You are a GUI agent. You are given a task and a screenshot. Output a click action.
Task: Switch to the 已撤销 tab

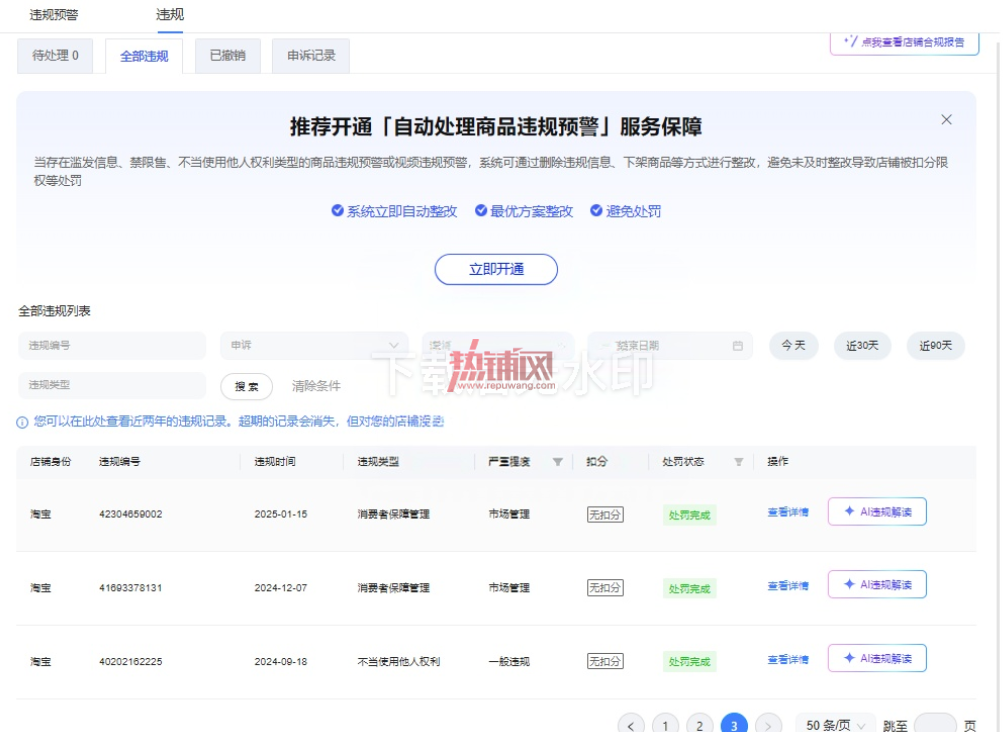(x=228, y=56)
